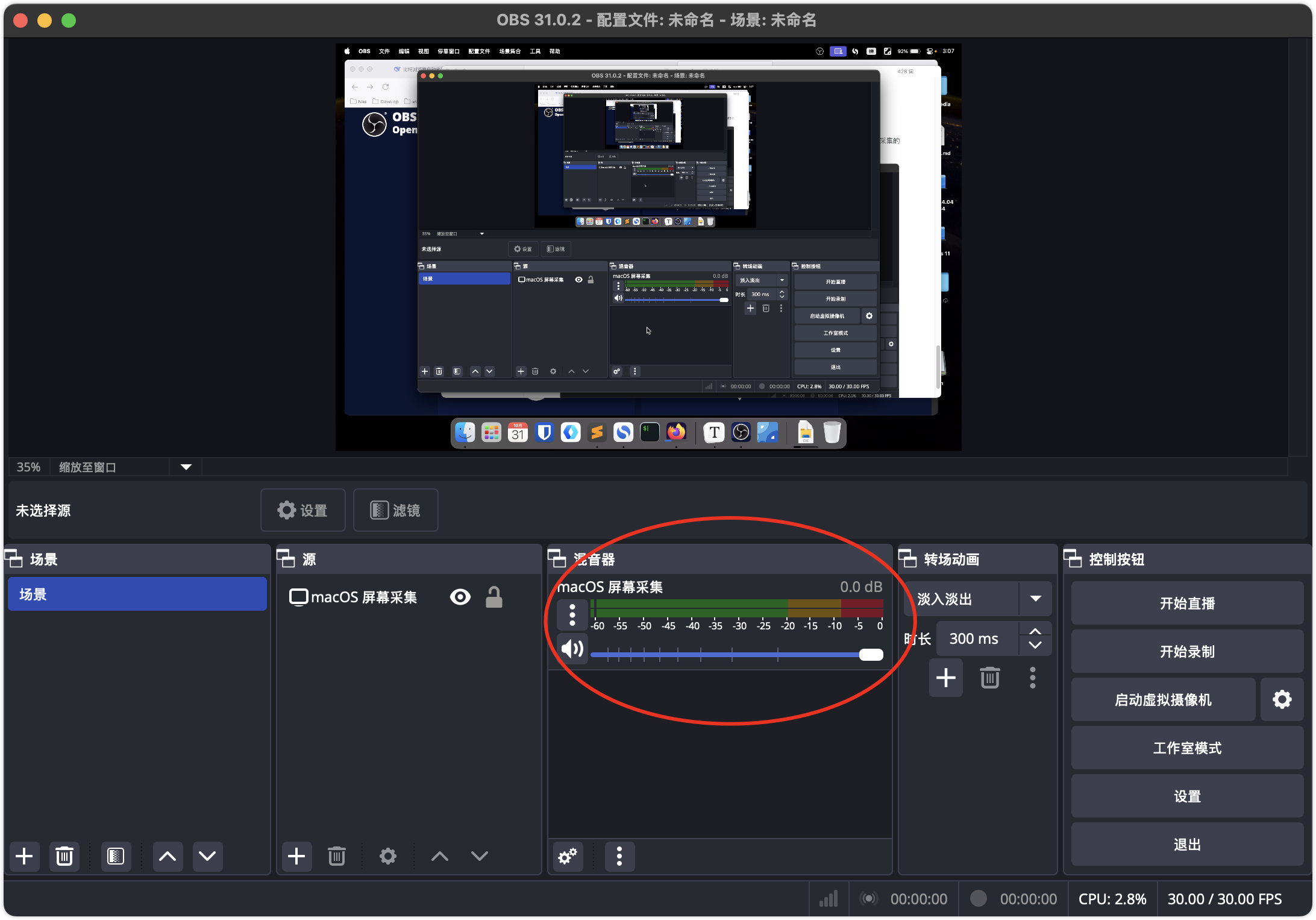Click the 00:00:00 timer beside the recording dot

pyautogui.click(x=1029, y=899)
